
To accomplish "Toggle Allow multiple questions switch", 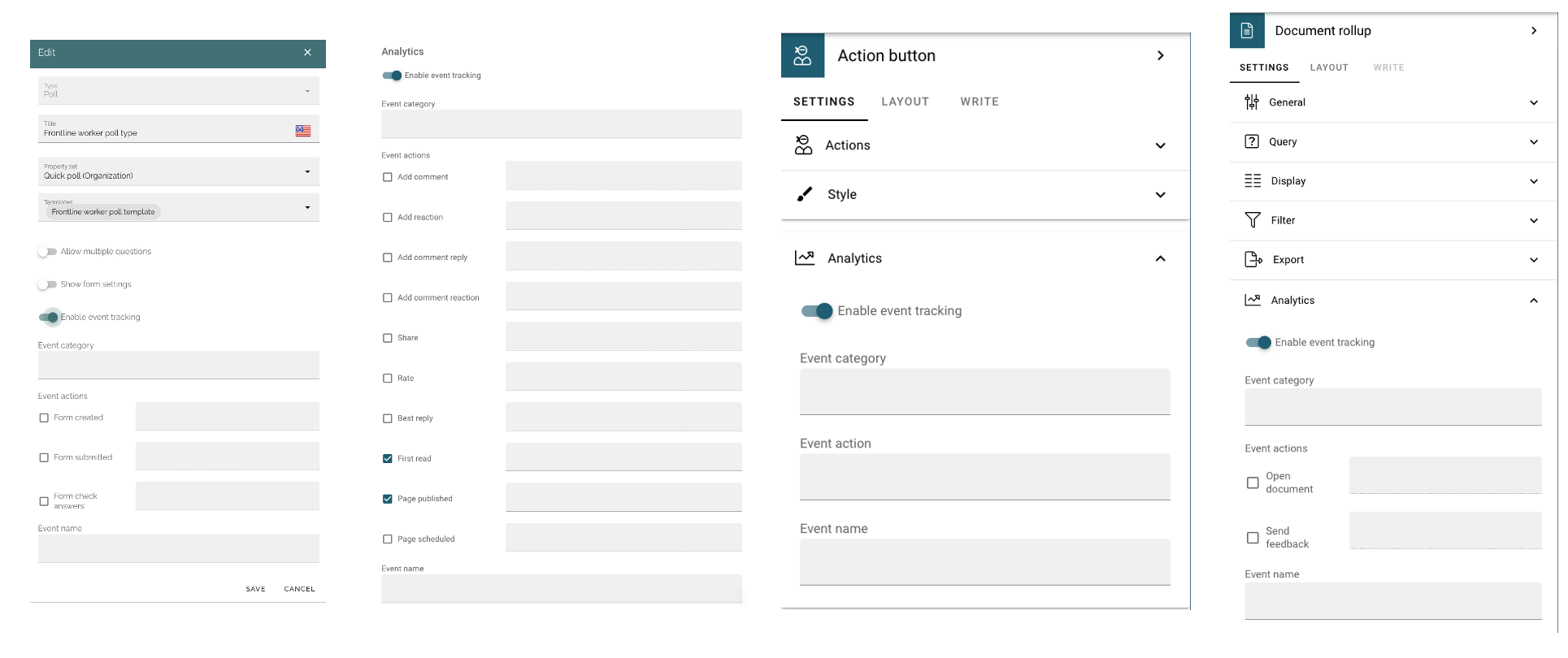I will pos(47,252).
